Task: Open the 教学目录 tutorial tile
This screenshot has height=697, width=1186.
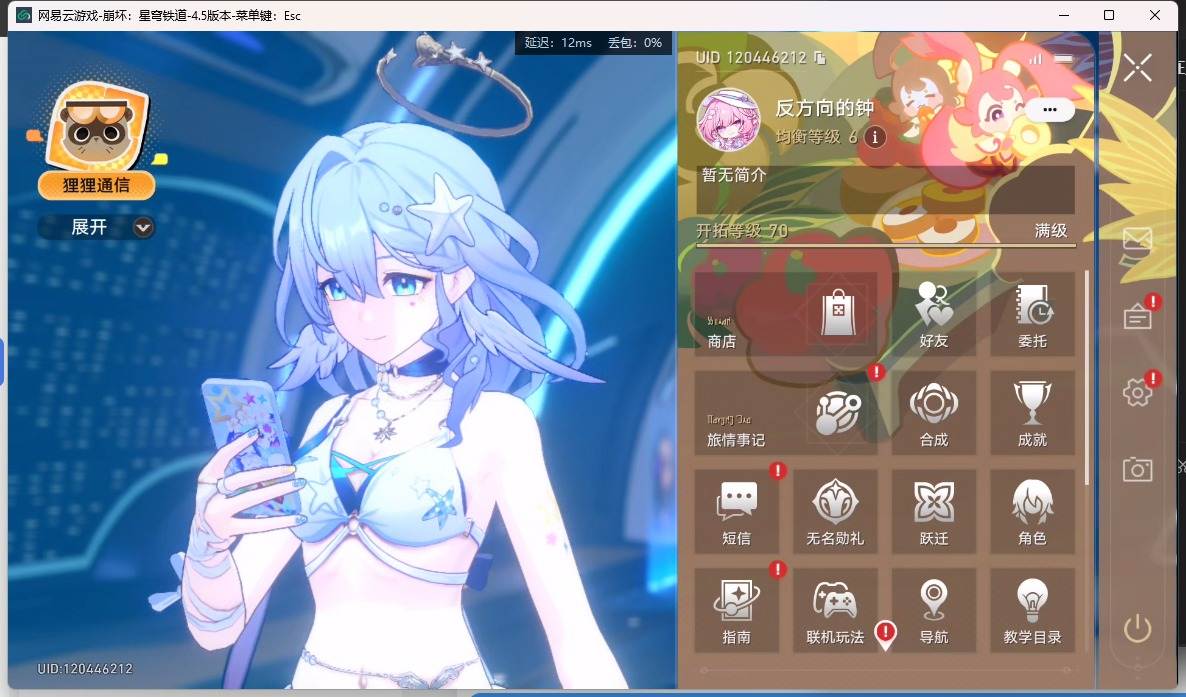Action: tap(1032, 610)
